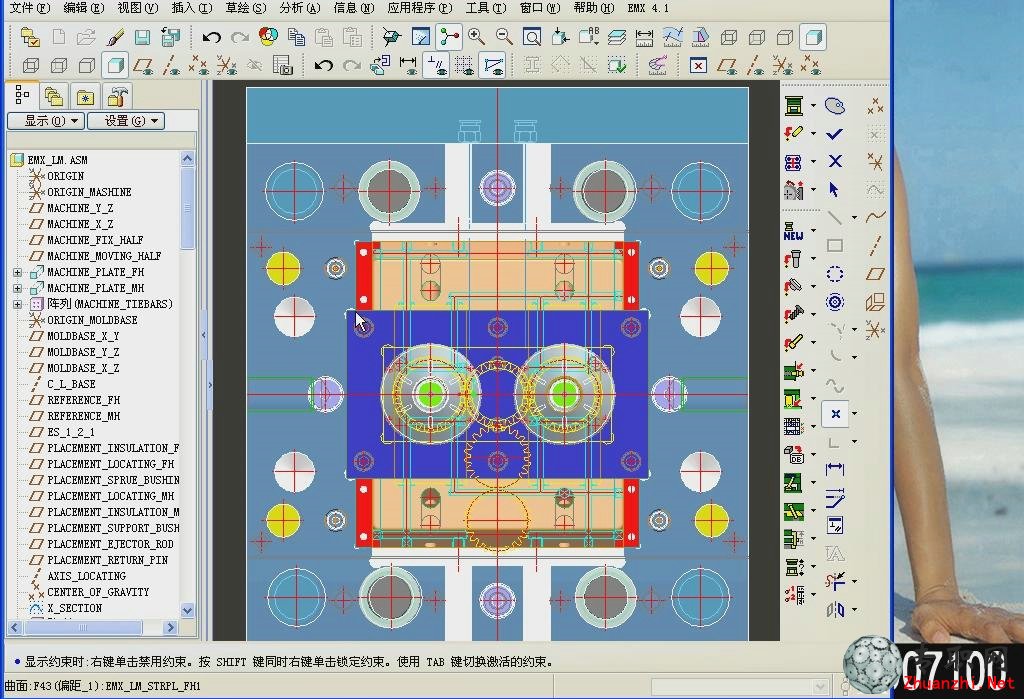Open the 文件(F) menu

(30, 8)
